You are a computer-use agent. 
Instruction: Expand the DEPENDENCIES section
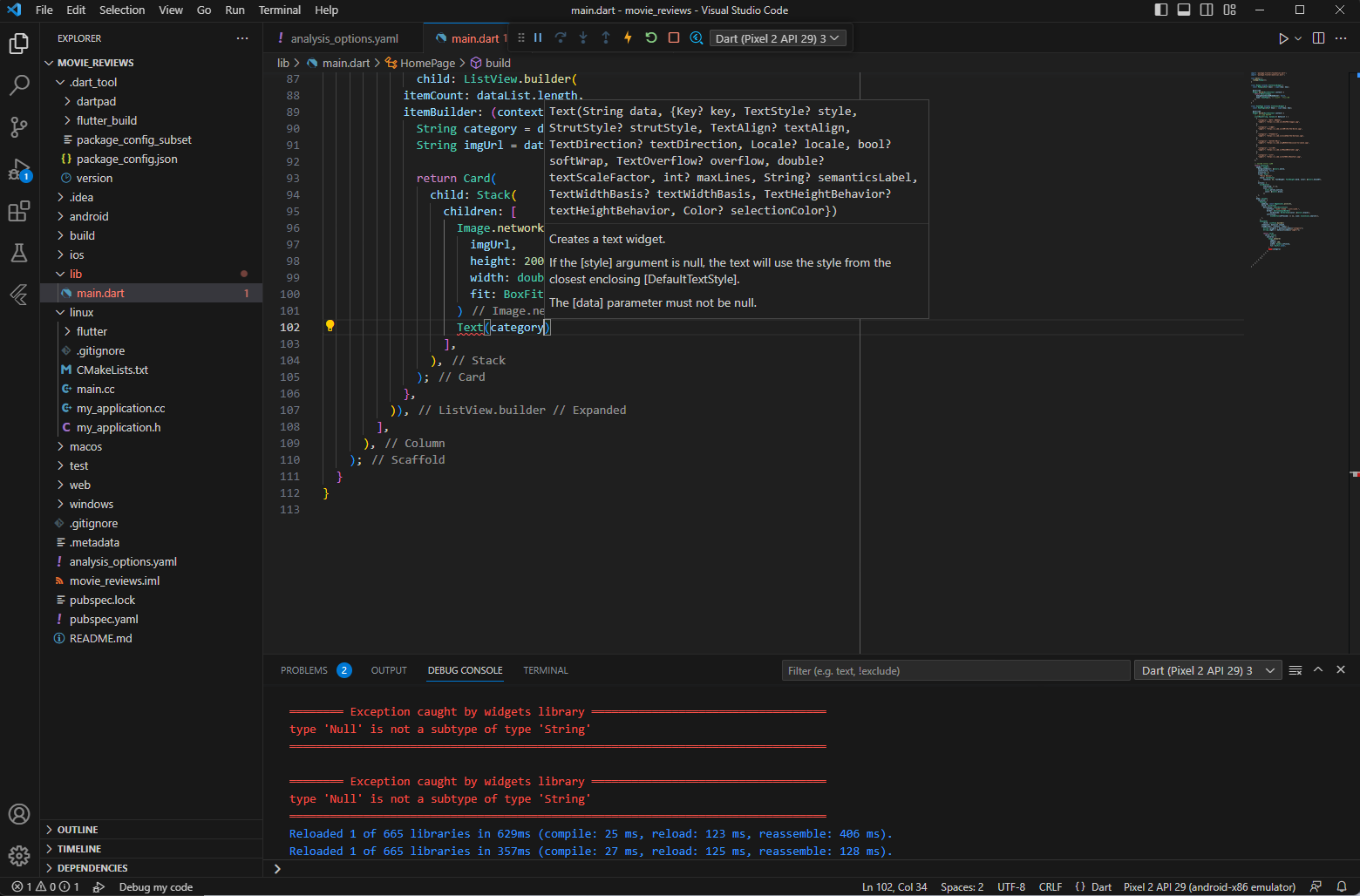(92, 868)
